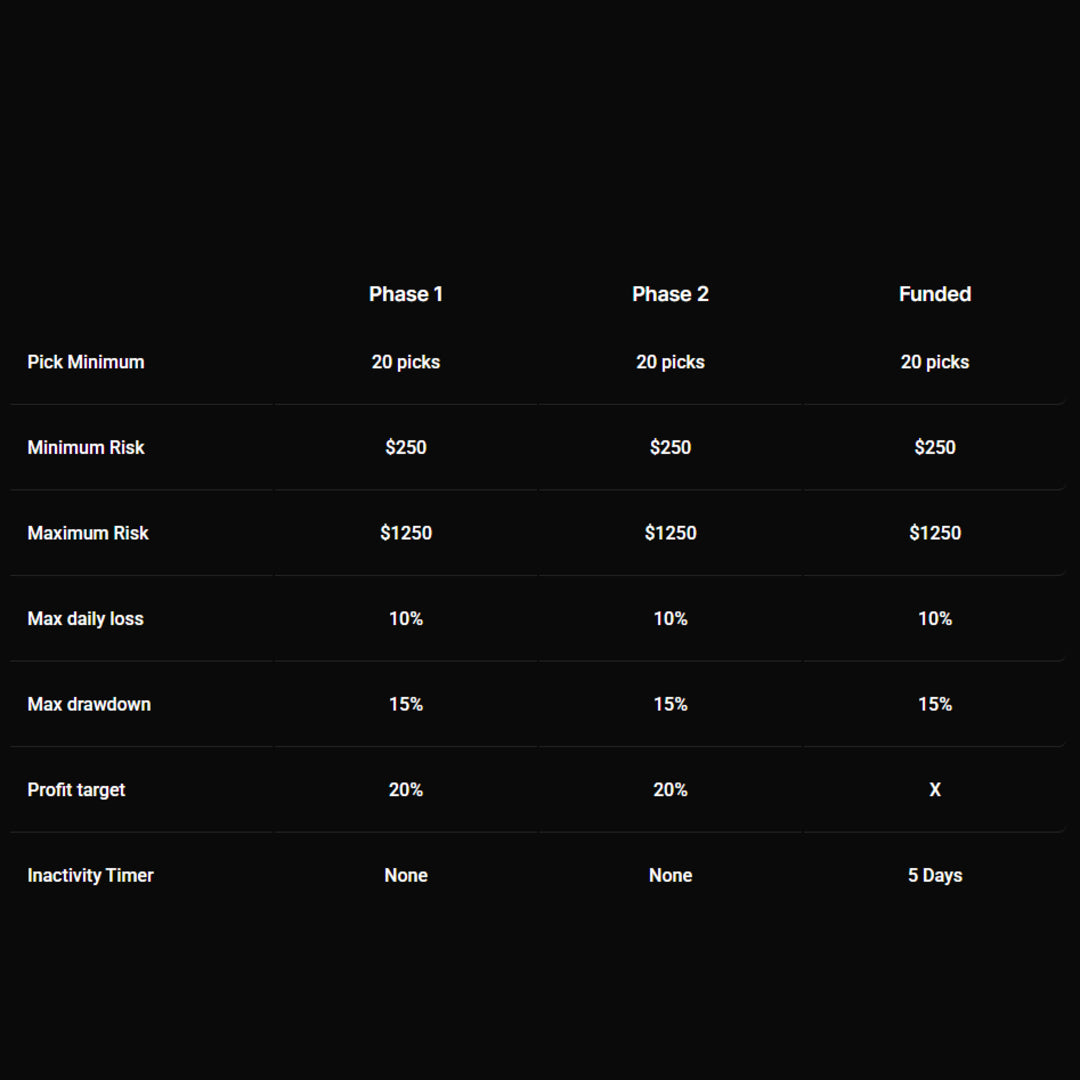
Task: Select the Profit target row label
Action: 76,790
